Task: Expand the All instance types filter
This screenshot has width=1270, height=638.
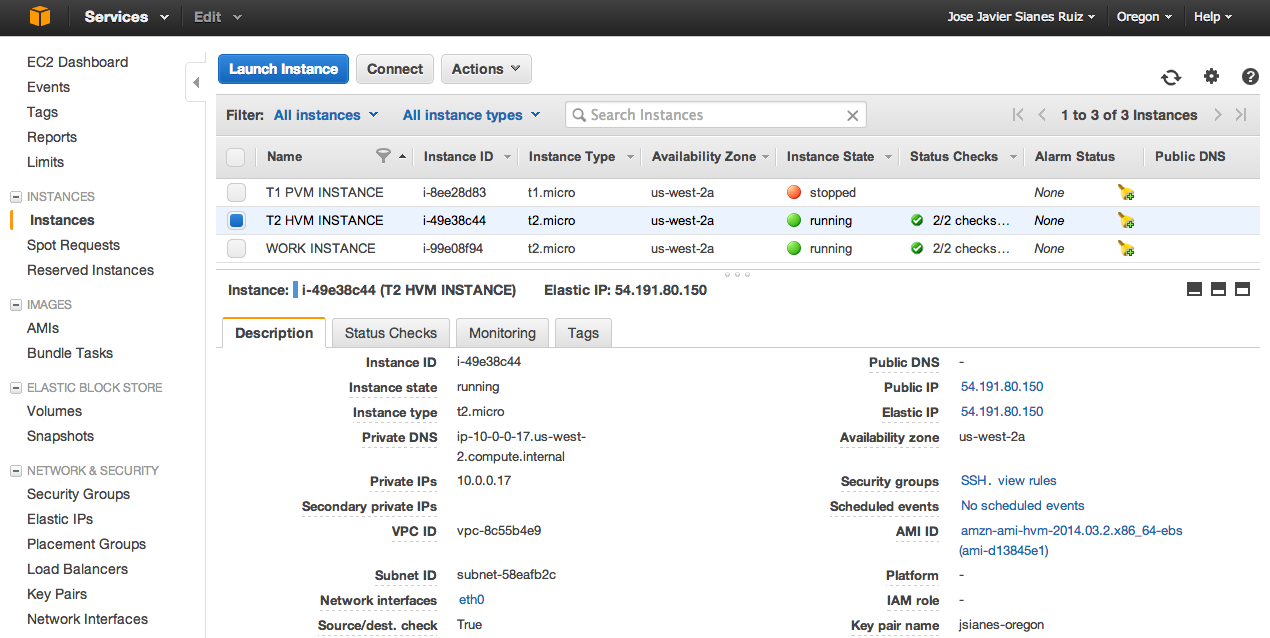Action: click(x=471, y=115)
